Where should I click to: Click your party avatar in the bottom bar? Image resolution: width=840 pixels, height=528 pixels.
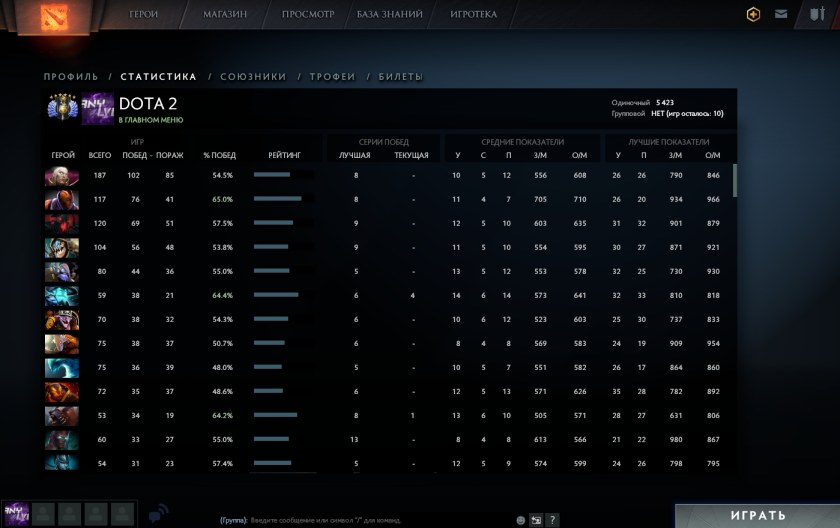click(x=16, y=514)
